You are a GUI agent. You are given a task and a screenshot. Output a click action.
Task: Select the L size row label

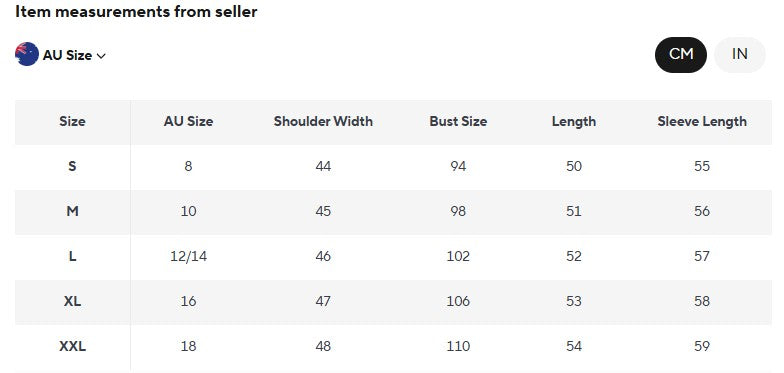[72, 256]
